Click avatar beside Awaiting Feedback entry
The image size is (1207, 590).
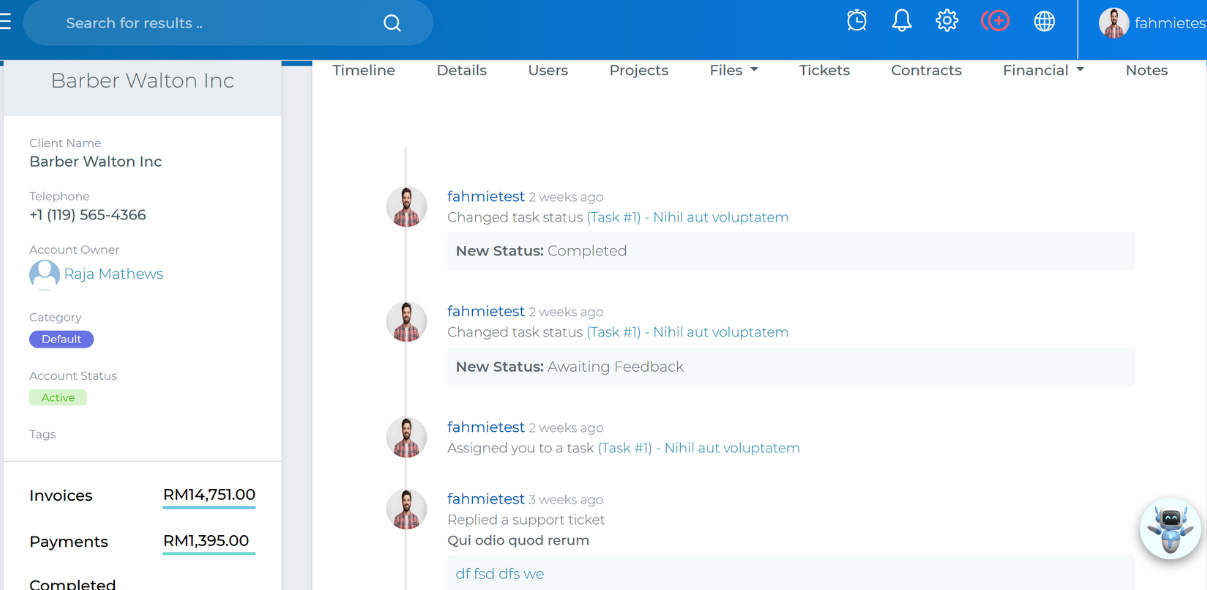point(406,322)
